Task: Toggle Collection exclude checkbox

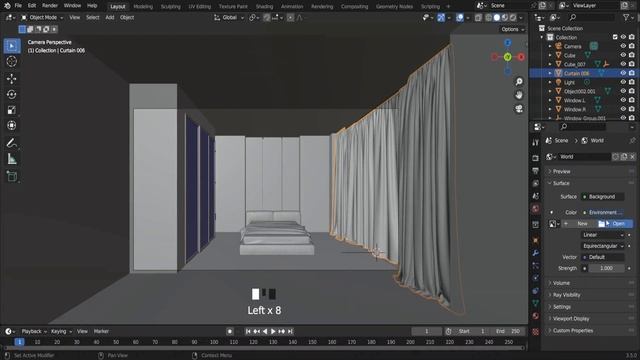Action: click(x=615, y=37)
